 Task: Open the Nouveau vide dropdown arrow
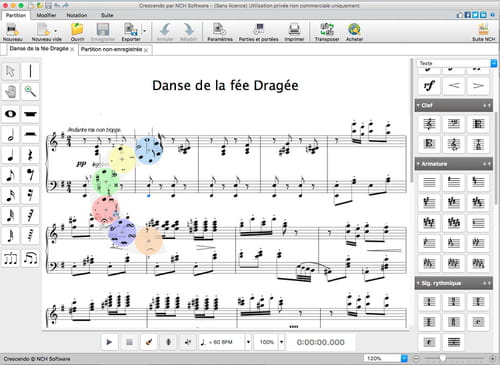point(55,31)
